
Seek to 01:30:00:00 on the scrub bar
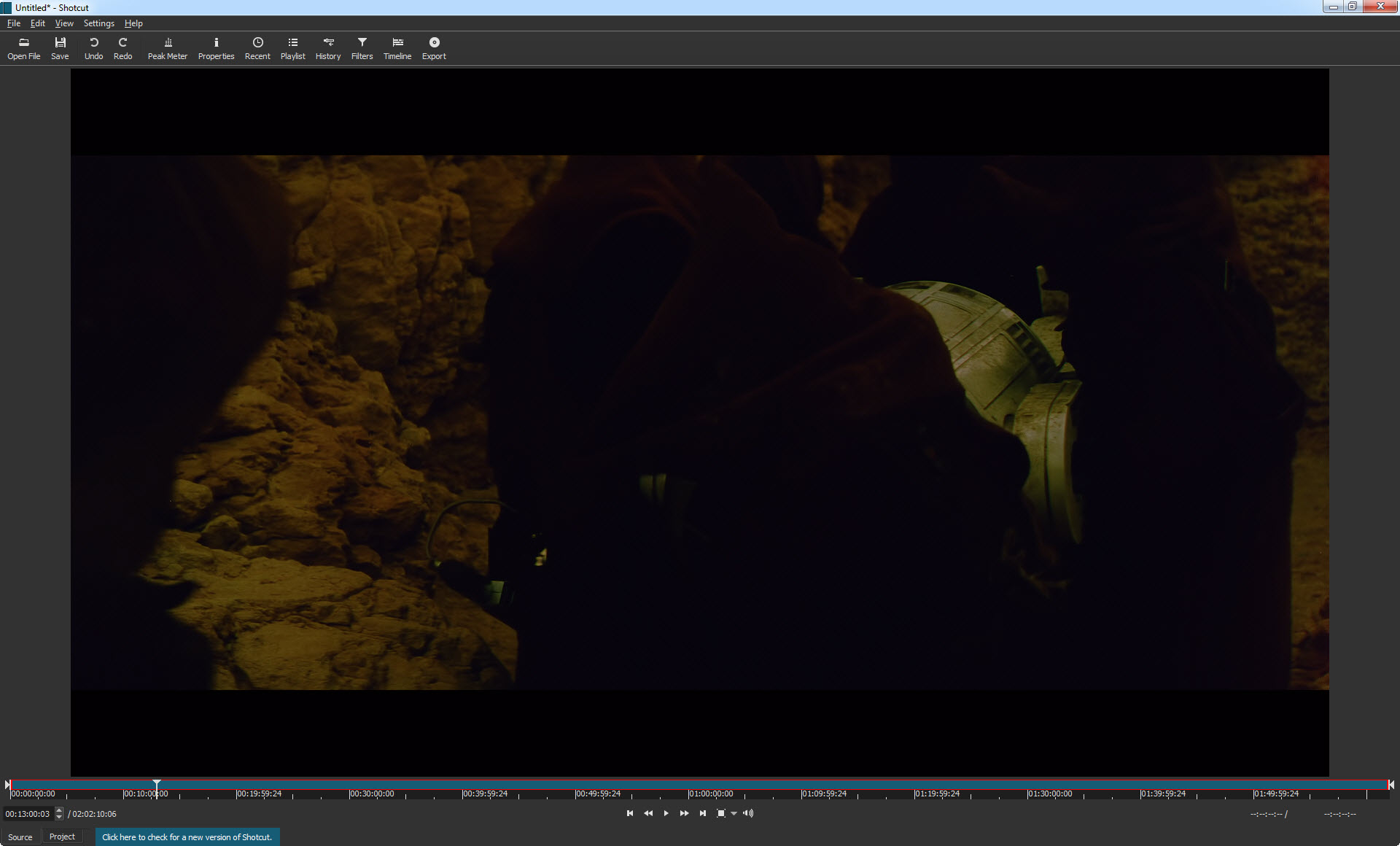[1050, 793]
